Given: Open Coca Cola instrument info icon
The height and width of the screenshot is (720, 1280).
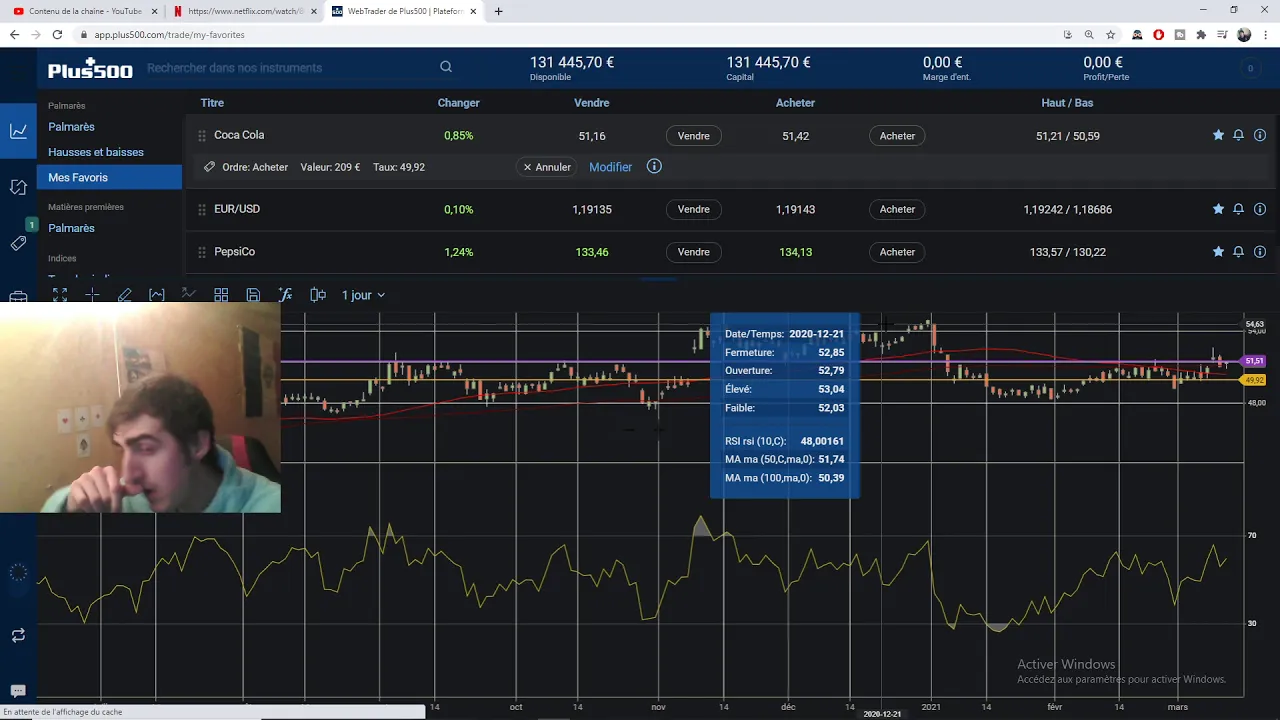Looking at the screenshot, I should tap(1260, 135).
